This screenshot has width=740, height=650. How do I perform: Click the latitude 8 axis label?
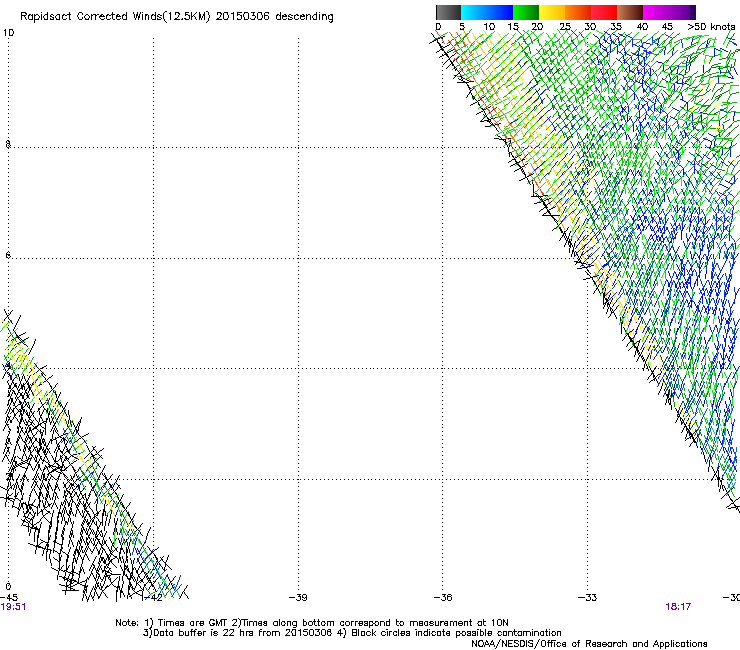coord(8,144)
